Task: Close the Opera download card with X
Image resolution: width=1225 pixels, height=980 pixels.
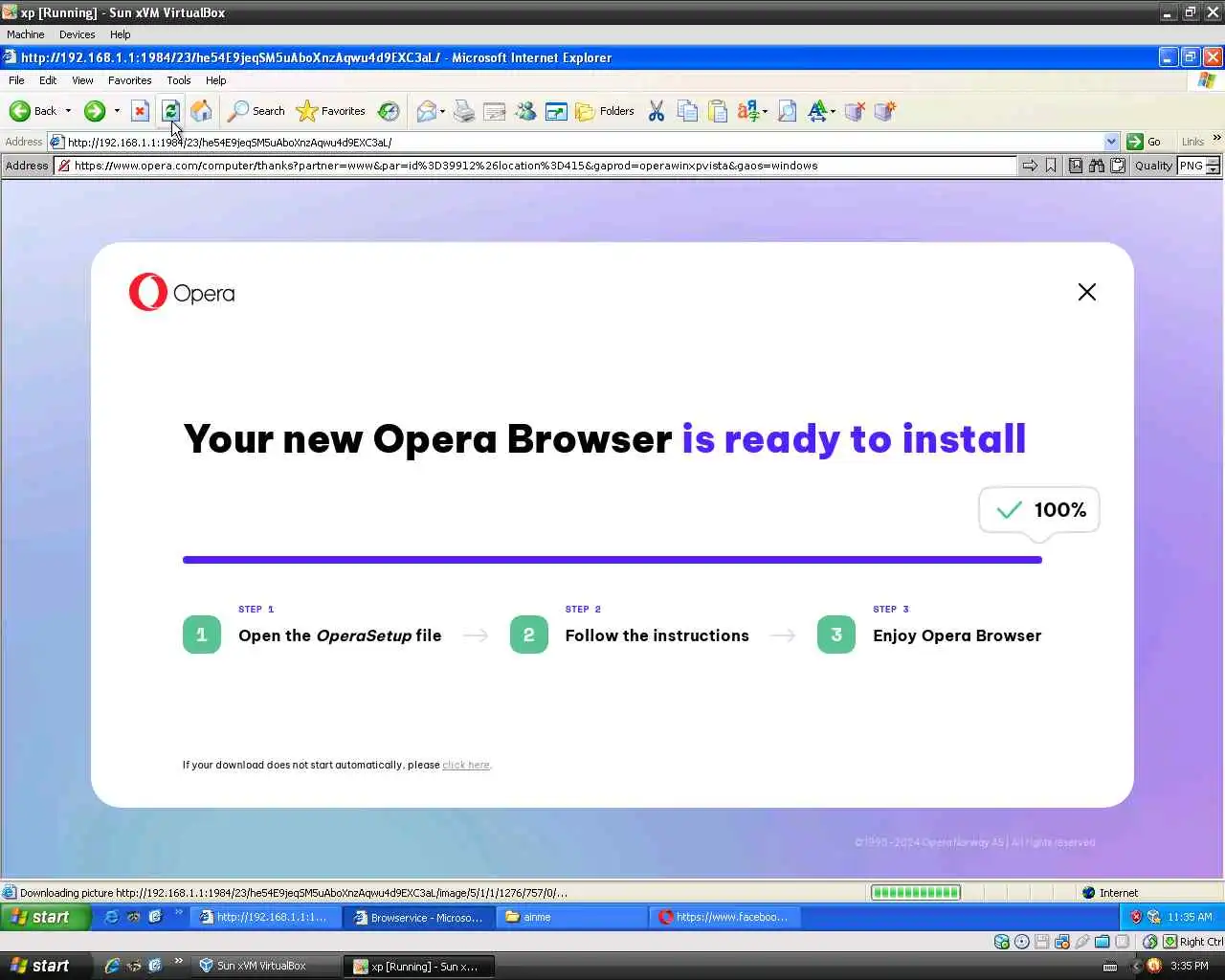Action: 1087,292
